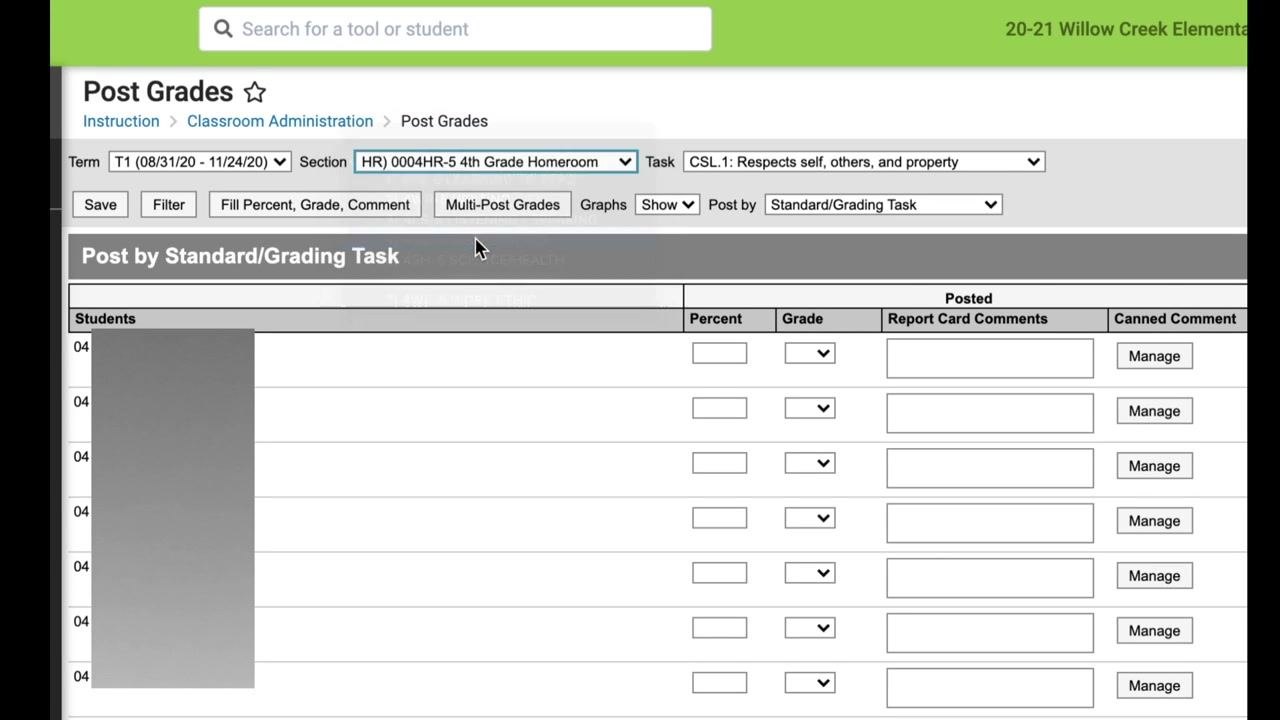
Task: Open the Classroom Administration breadcrumb link
Action: (280, 121)
